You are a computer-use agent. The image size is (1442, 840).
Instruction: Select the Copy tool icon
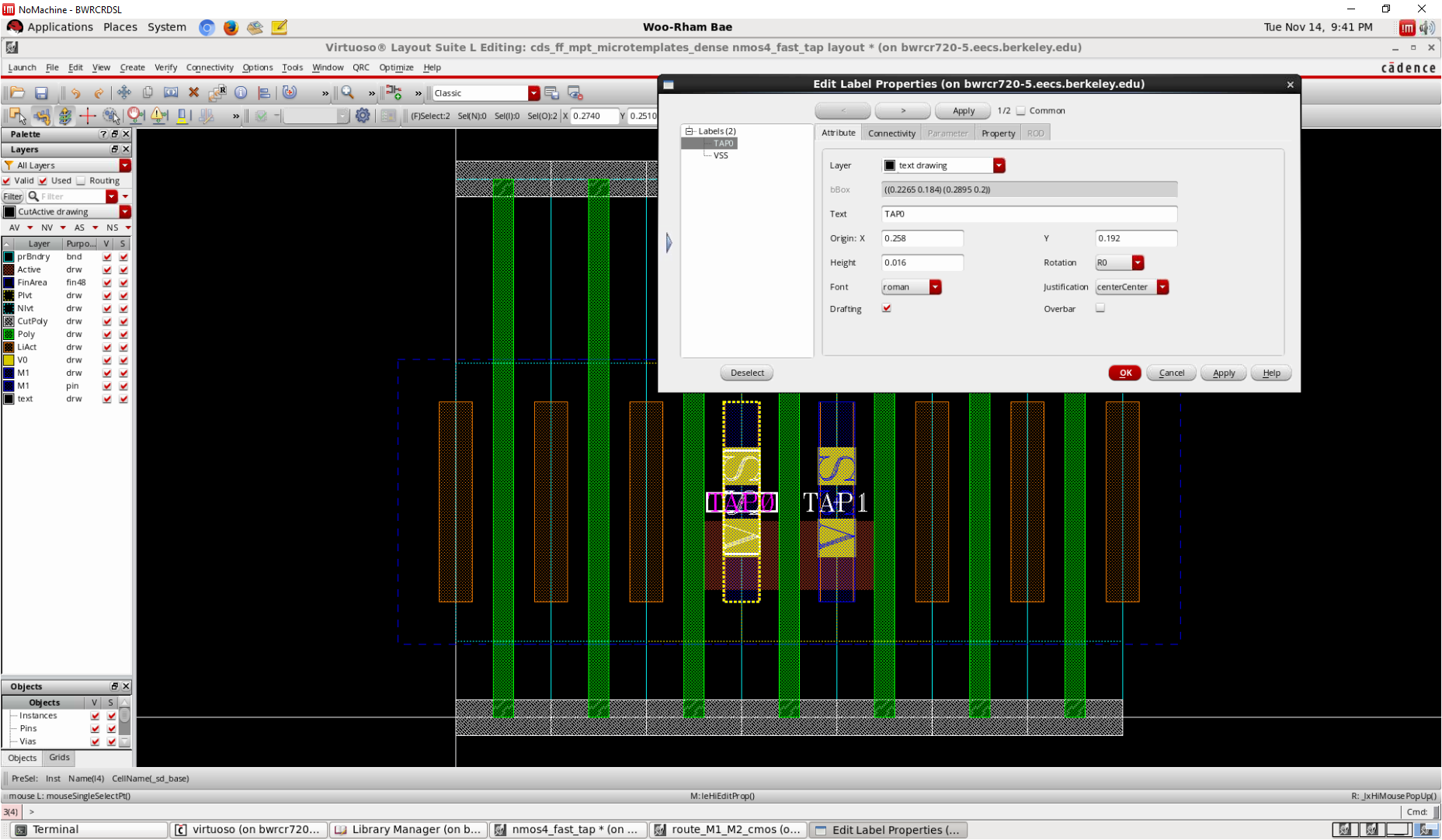pos(148,92)
